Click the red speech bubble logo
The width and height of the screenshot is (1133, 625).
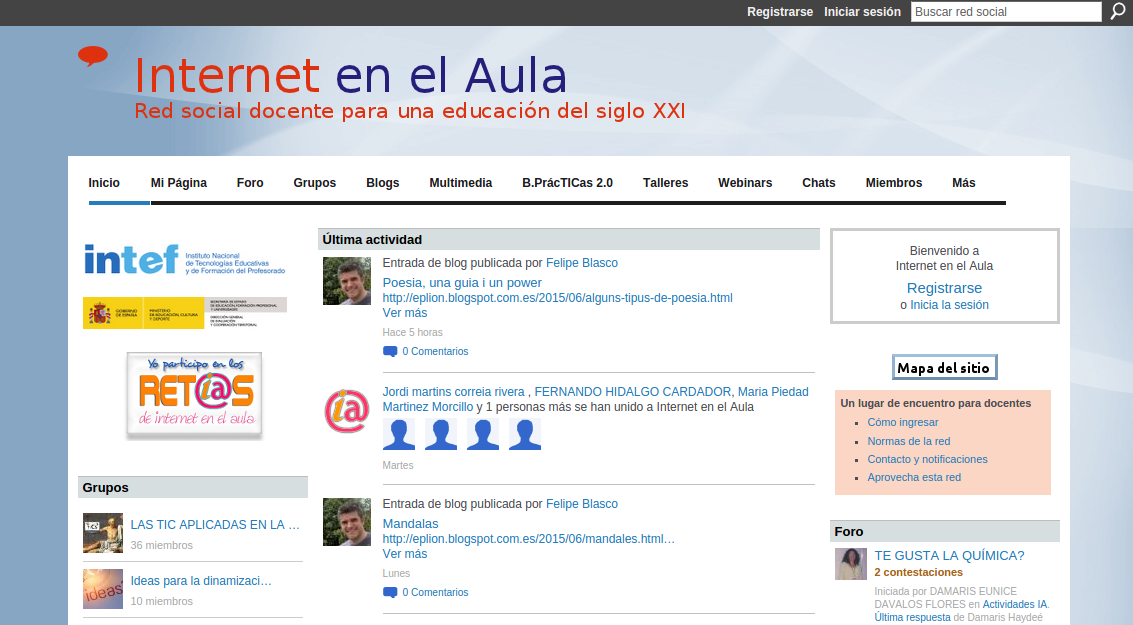[x=92, y=56]
